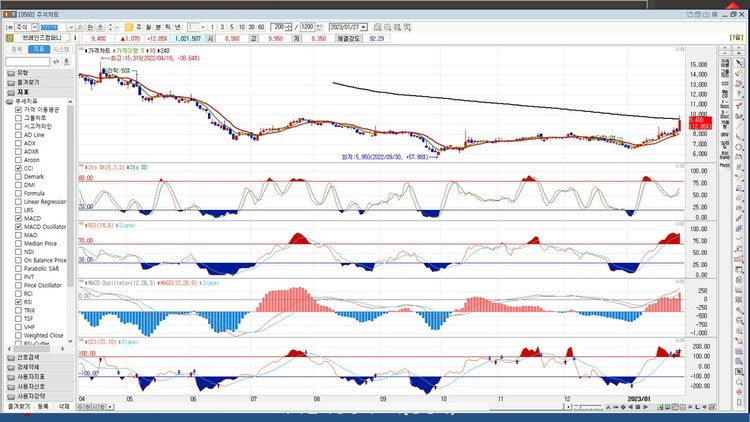
Task: Click the stock info 'i' icon
Action: point(75,38)
